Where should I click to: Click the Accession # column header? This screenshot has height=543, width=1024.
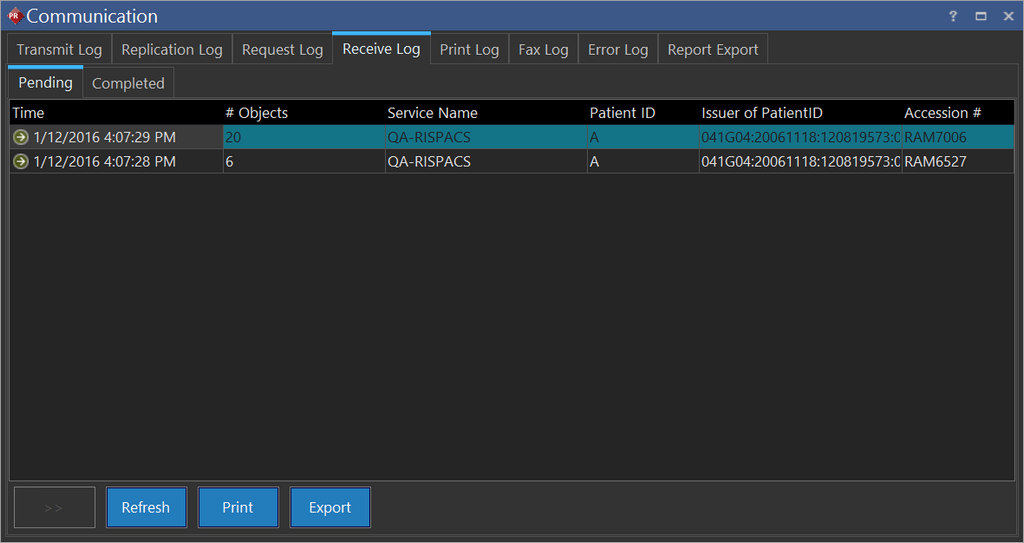(942, 113)
